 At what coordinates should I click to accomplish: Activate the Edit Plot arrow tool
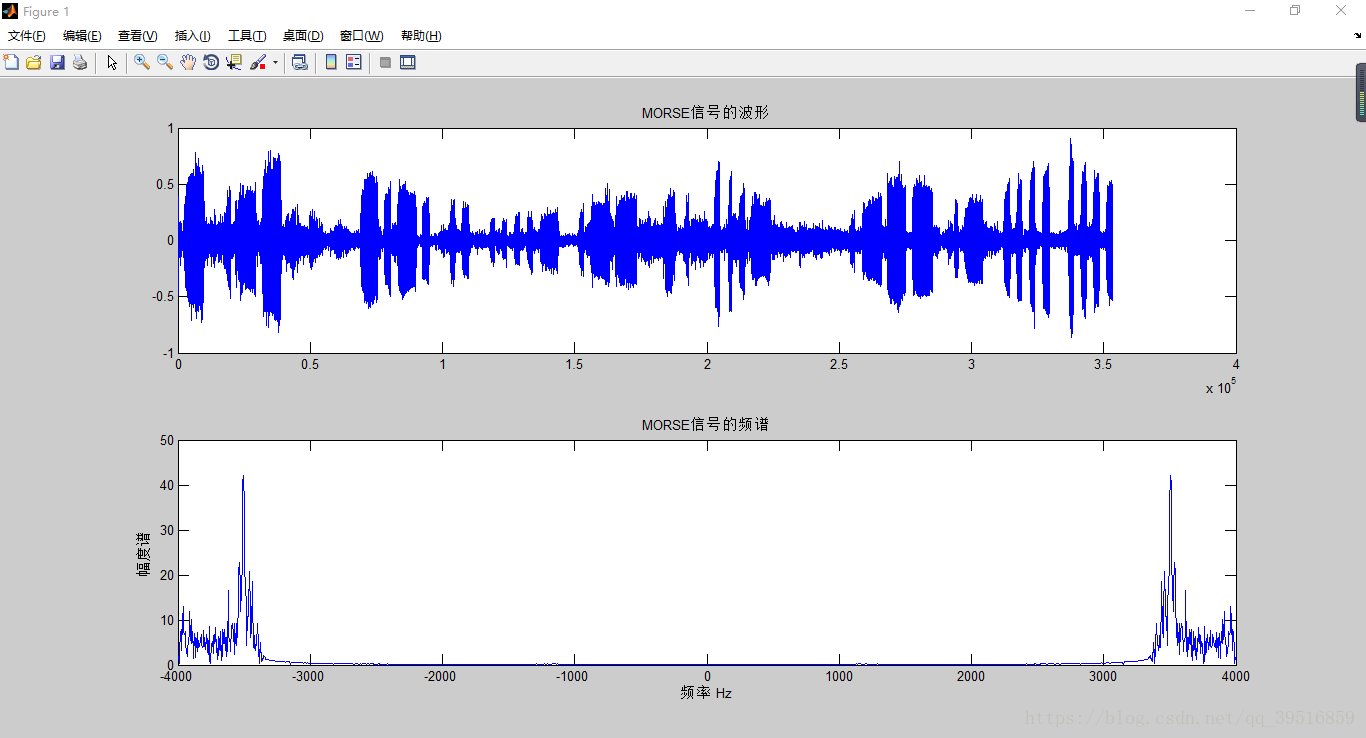112,62
